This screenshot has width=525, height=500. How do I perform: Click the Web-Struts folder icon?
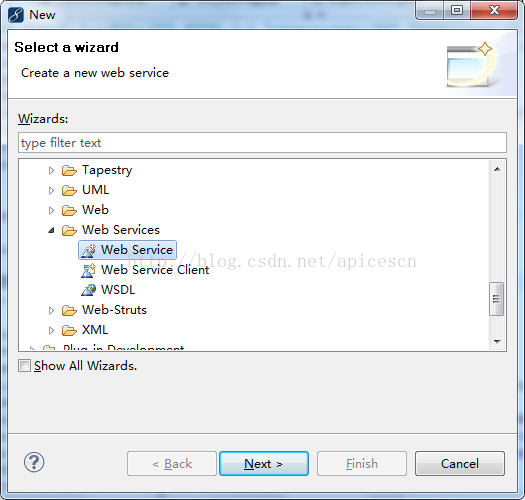click(69, 310)
